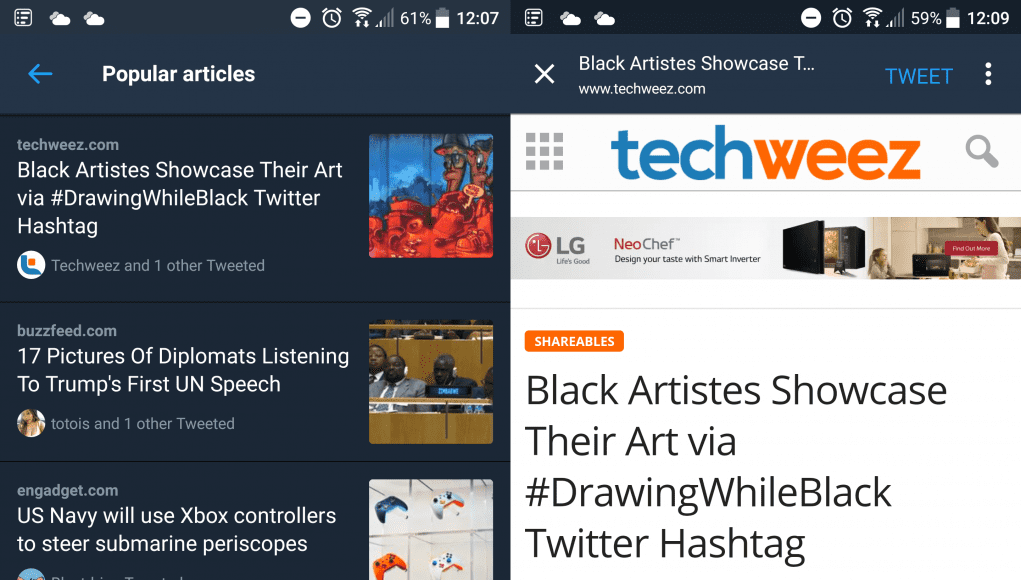This screenshot has width=1021, height=580.
Task: Tap left status bar Wi-Fi icon
Action: (363, 18)
